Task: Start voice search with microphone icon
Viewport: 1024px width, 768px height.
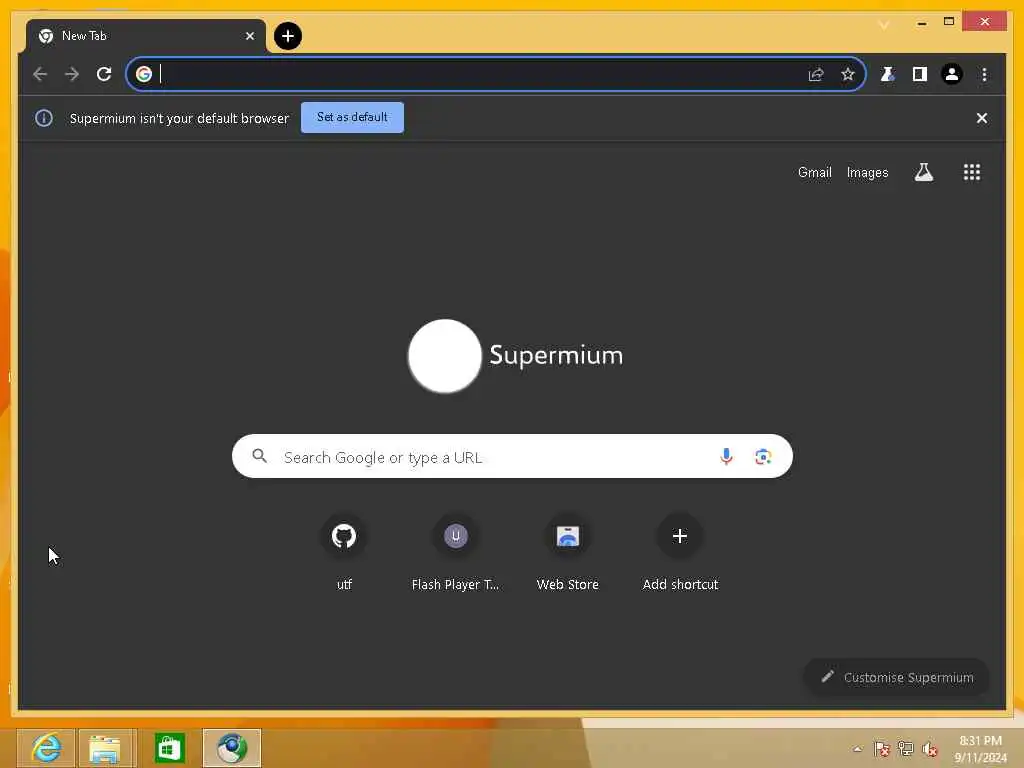Action: pyautogui.click(x=726, y=456)
